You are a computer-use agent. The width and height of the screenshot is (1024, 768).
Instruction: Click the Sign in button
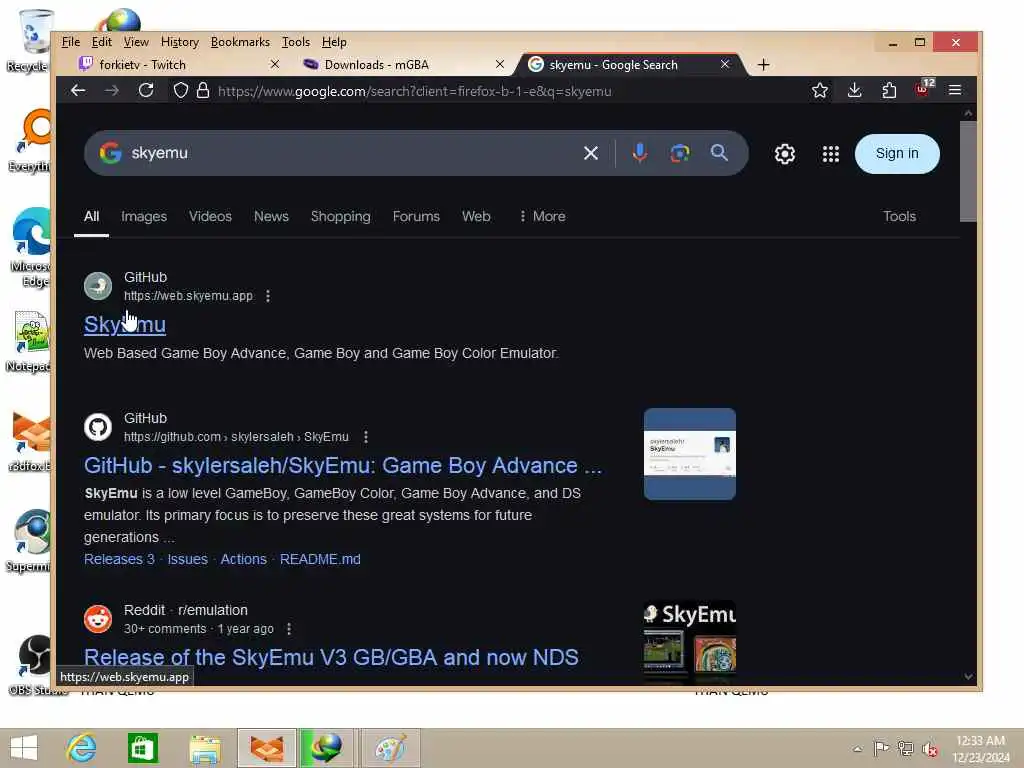(897, 153)
